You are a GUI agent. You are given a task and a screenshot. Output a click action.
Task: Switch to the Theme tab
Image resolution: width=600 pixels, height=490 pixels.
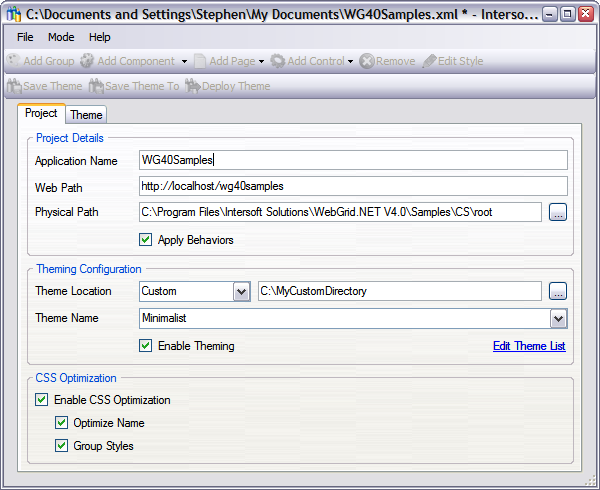[86, 115]
